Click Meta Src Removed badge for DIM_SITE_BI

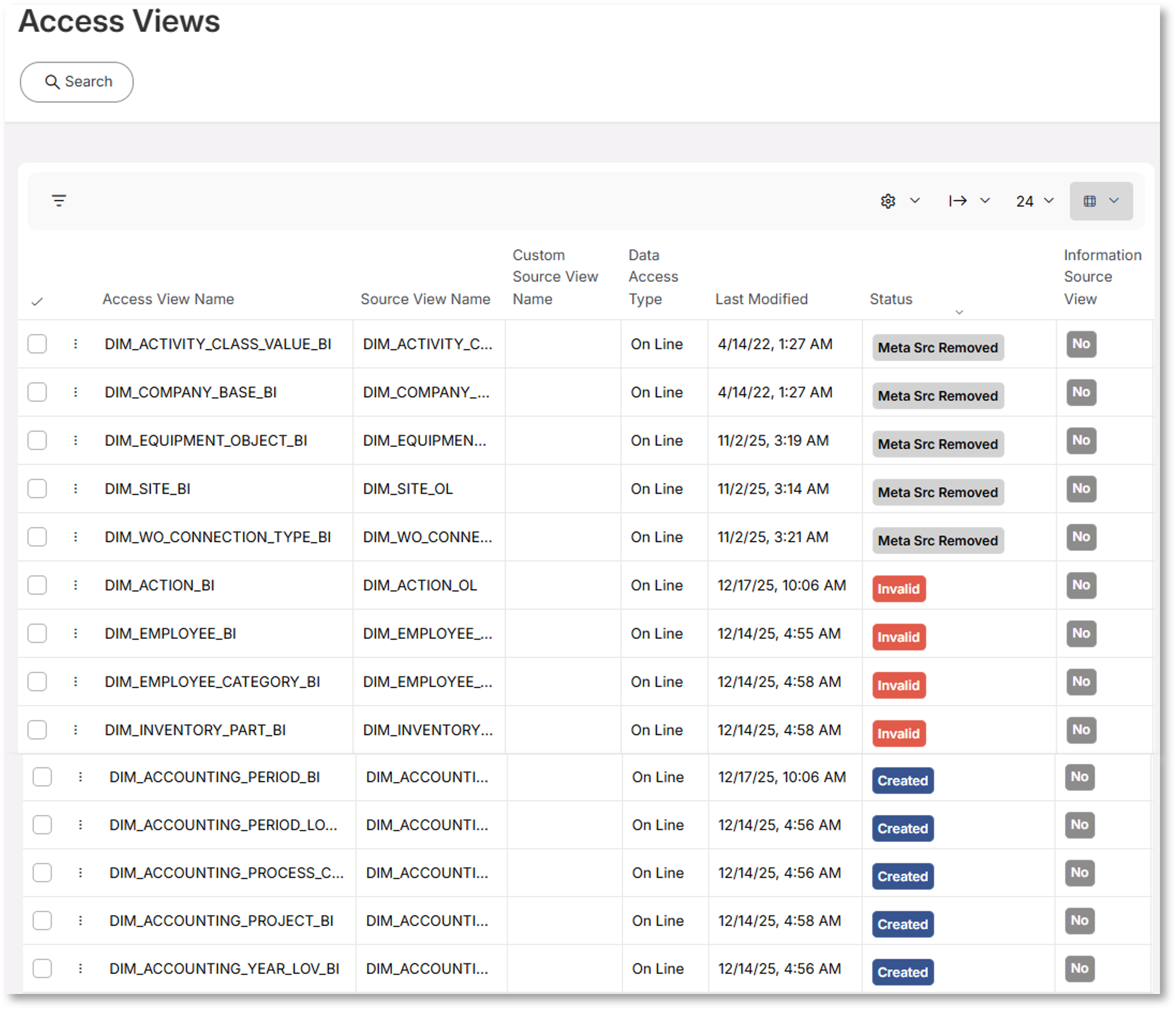[938, 492]
